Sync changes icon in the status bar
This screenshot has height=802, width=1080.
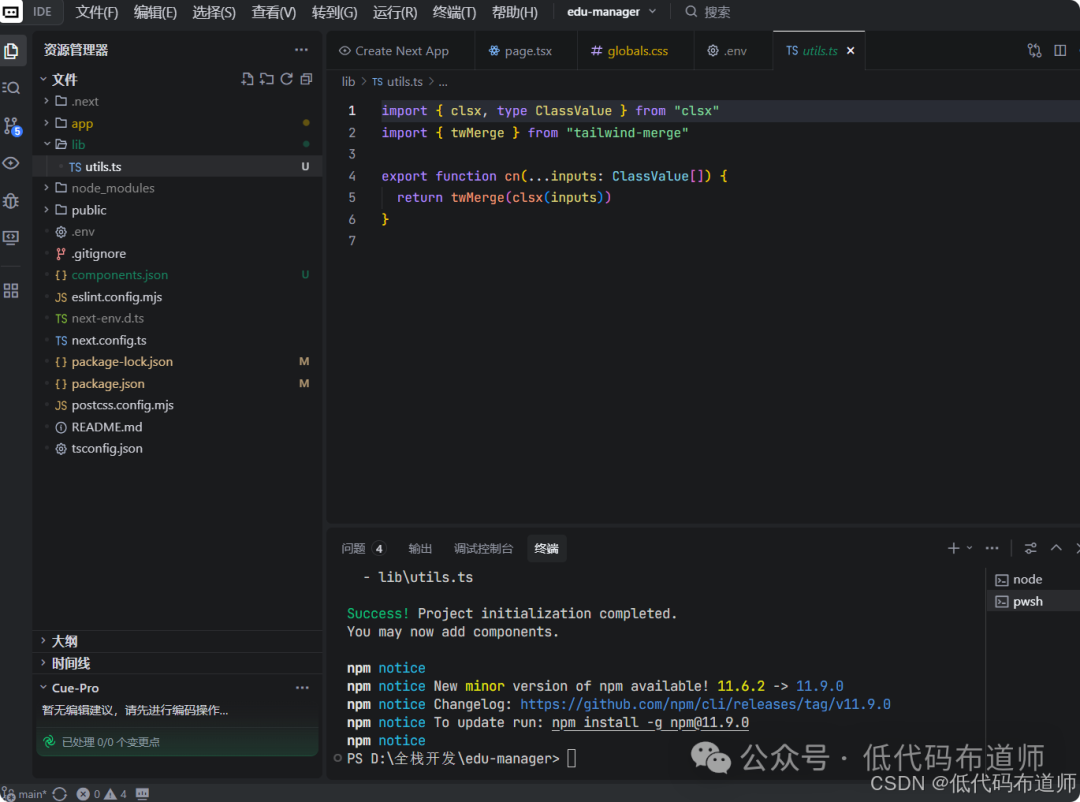pyautogui.click(x=60, y=794)
